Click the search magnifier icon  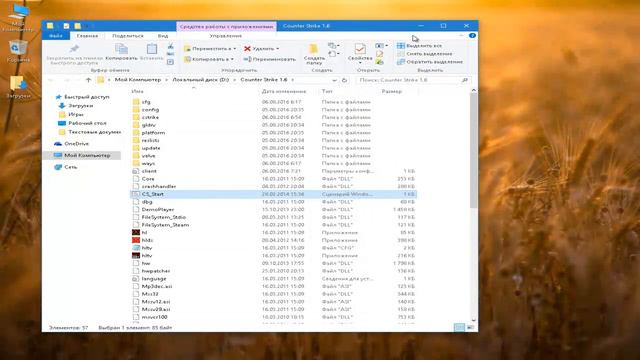tap(464, 80)
